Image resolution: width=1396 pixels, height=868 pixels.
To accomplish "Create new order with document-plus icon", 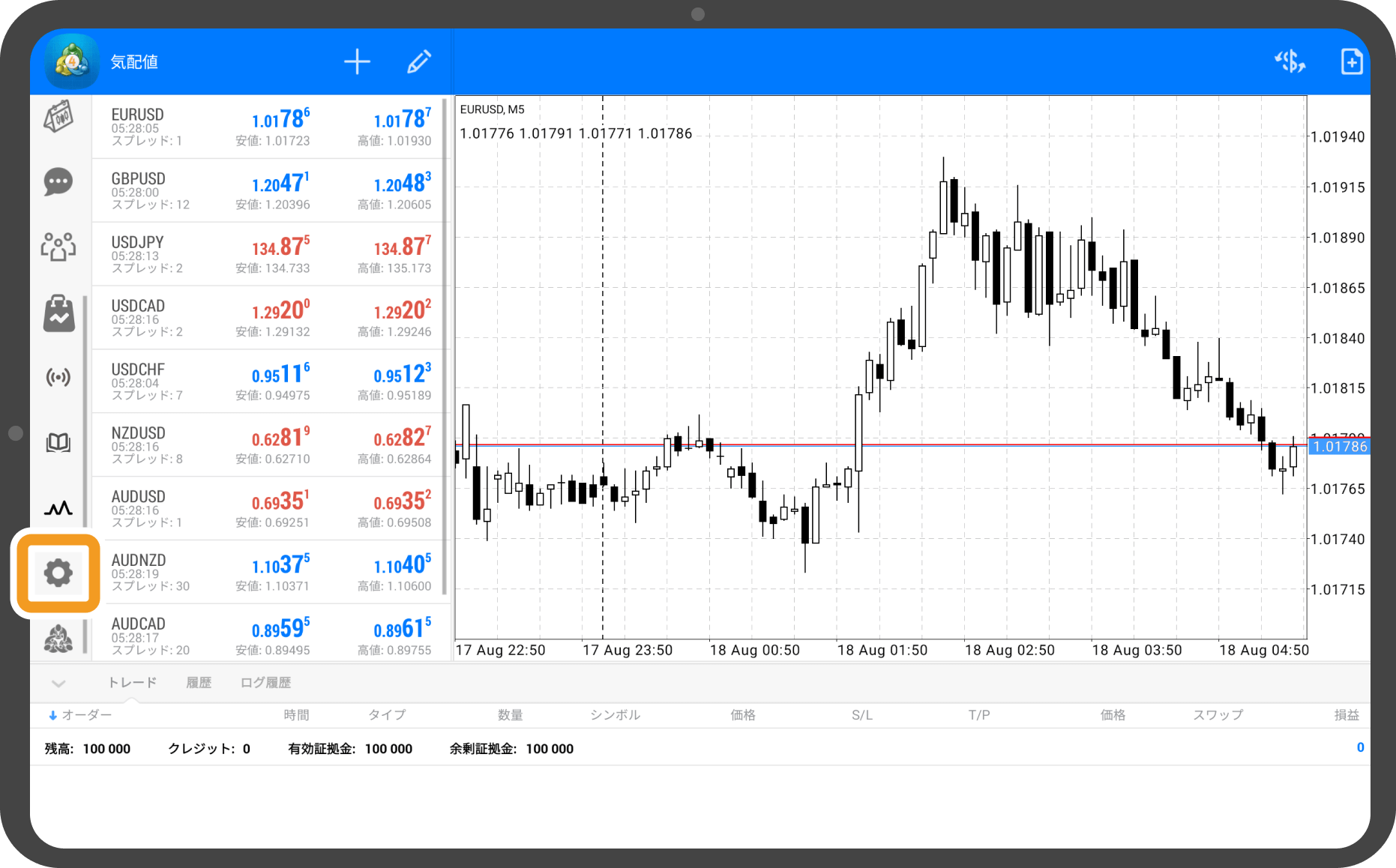I will click(1351, 61).
